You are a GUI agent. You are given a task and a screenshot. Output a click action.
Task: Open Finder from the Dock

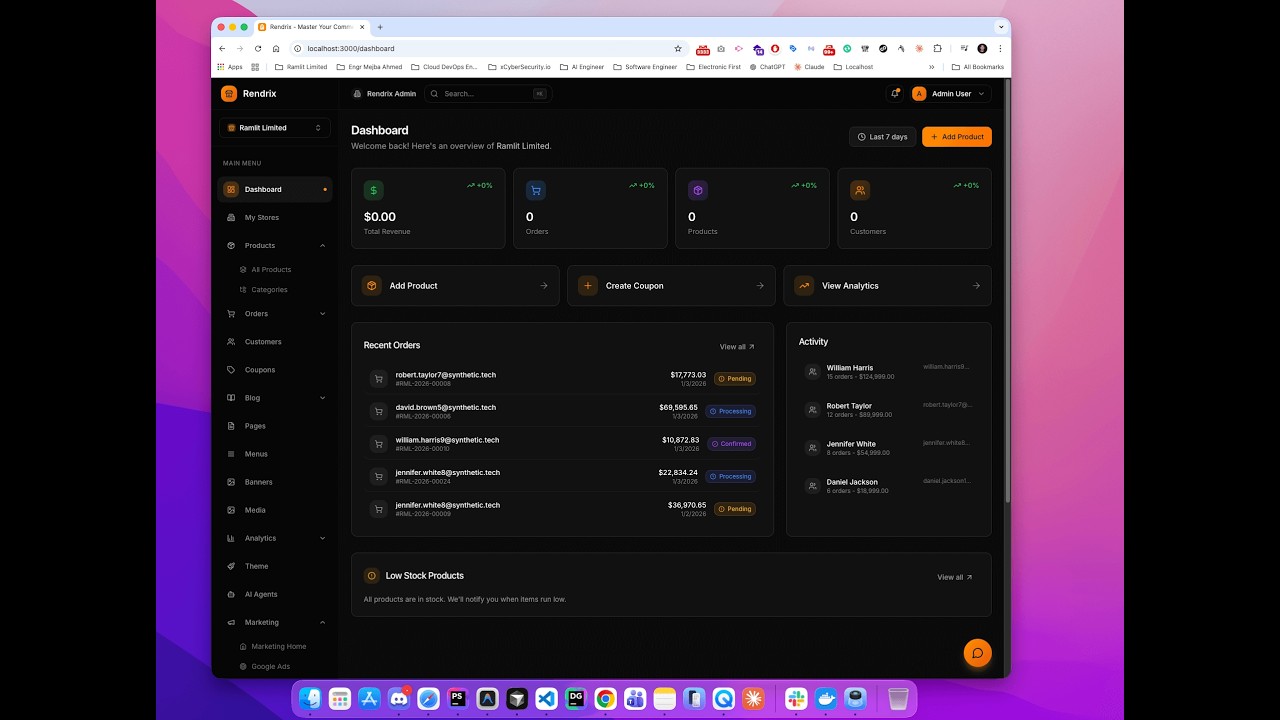pos(311,699)
